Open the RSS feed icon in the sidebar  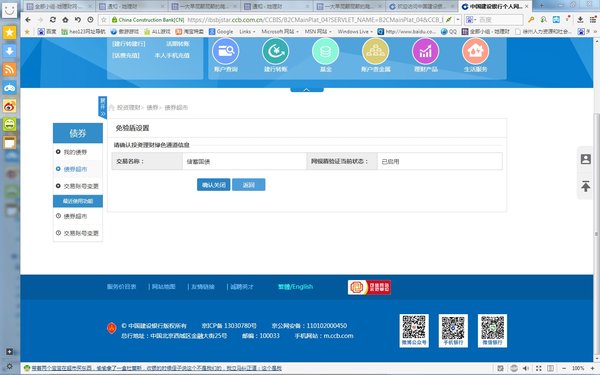[10, 69]
